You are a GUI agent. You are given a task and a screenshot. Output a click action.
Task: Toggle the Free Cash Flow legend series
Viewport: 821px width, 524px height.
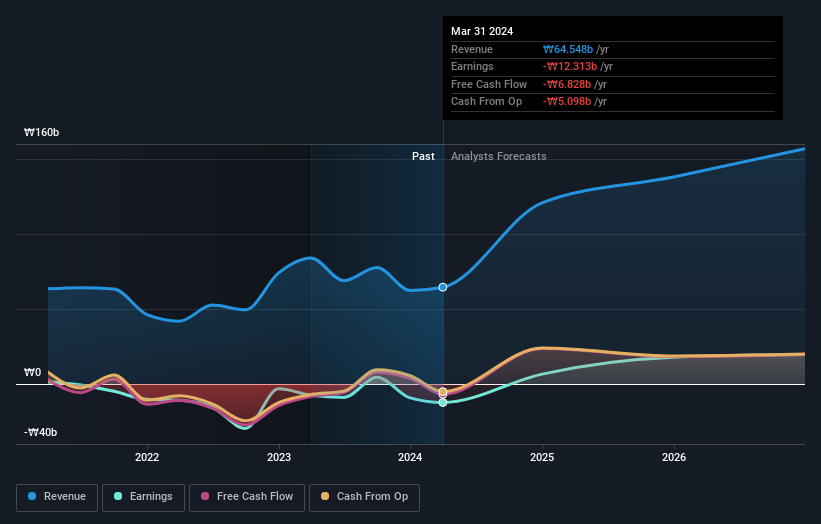[x=247, y=497]
